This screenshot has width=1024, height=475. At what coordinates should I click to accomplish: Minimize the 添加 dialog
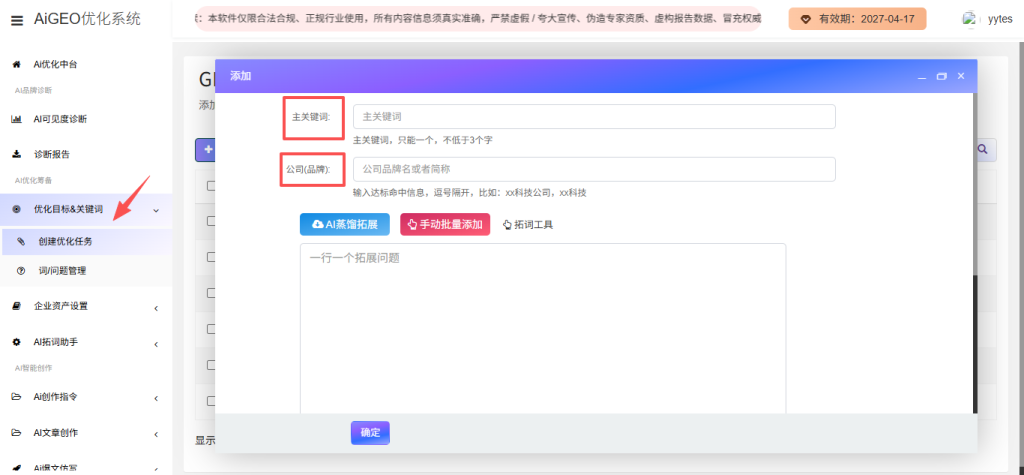click(x=922, y=76)
